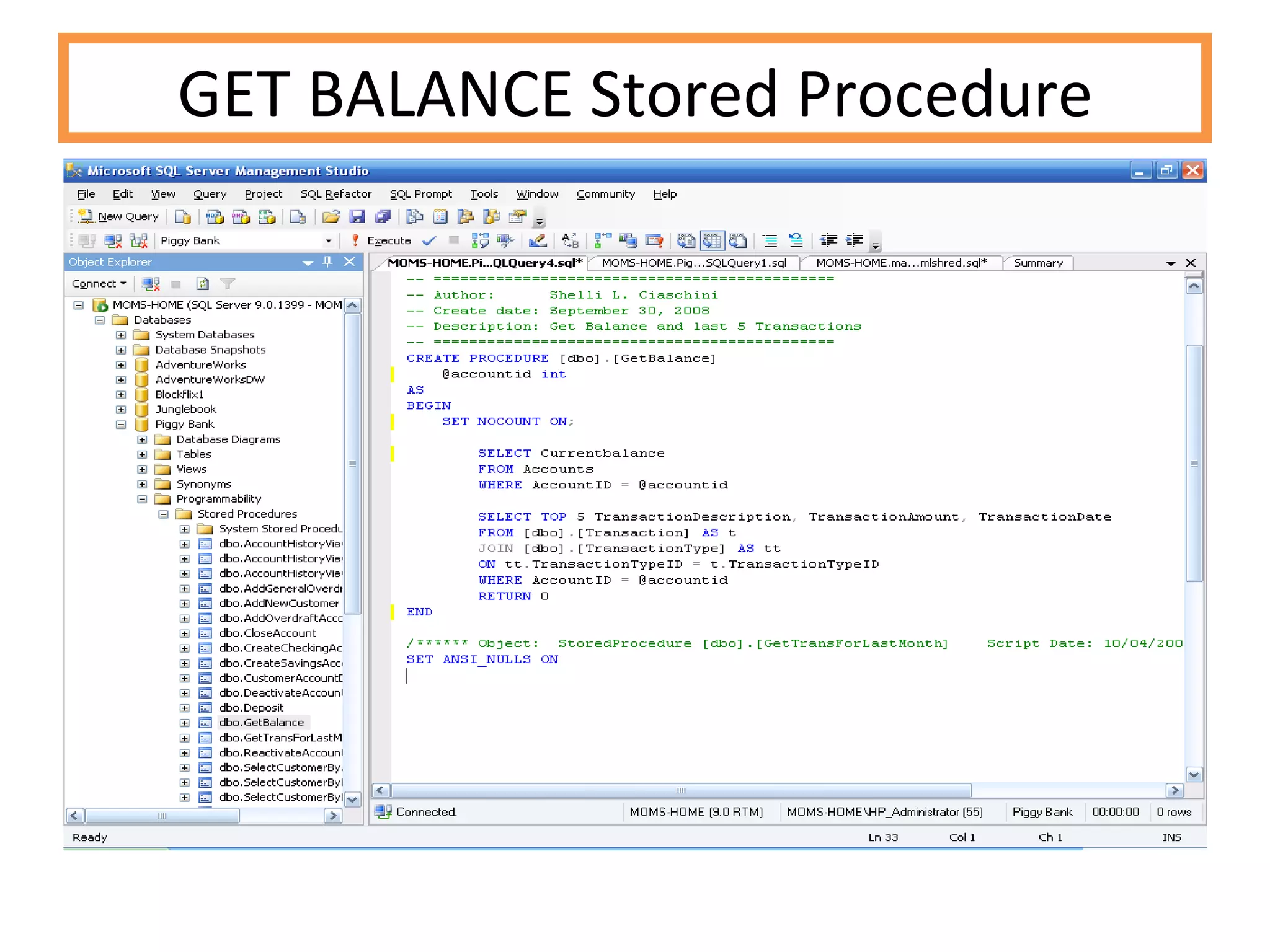Switch to the MOMS-HOME.ma...mlshred.sql tab
Image resolution: width=1270 pixels, height=952 pixels.
902,263
